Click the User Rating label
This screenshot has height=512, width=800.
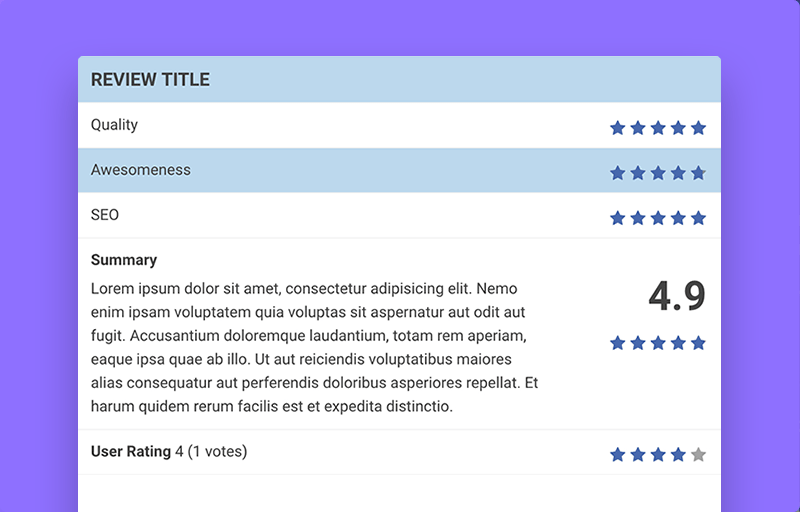[131, 451]
